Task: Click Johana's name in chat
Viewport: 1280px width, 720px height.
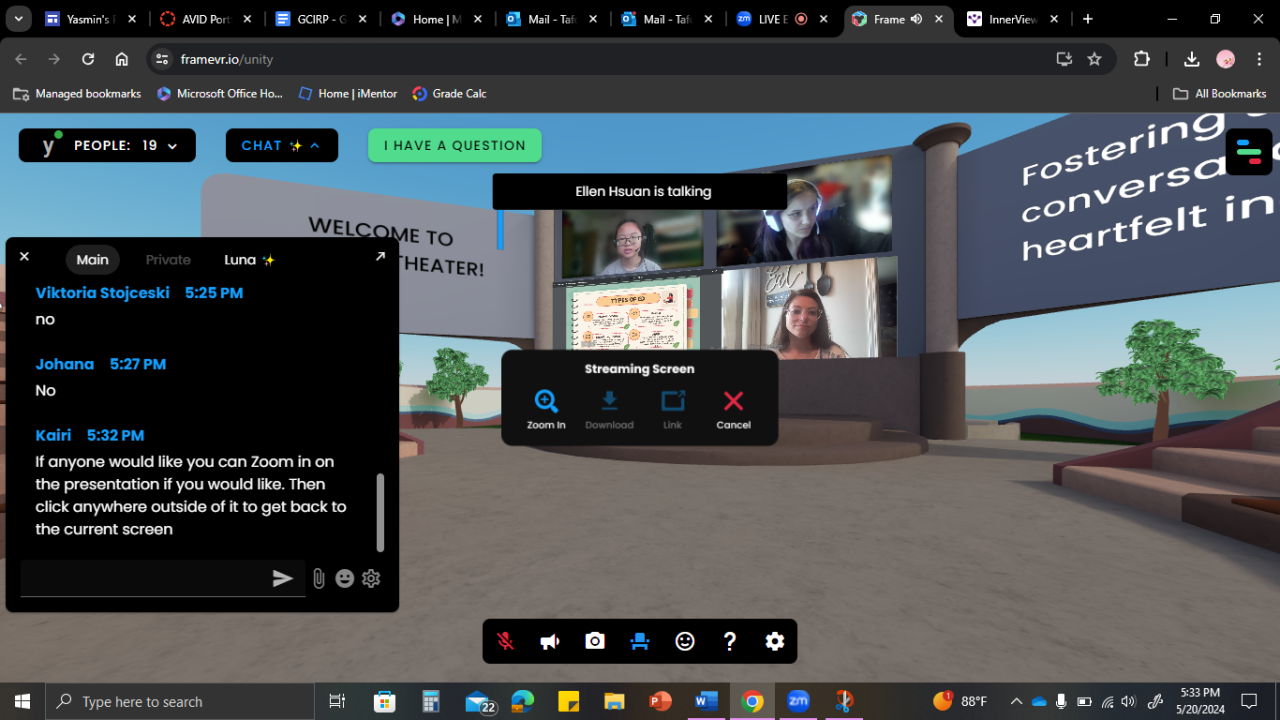Action: pos(65,364)
